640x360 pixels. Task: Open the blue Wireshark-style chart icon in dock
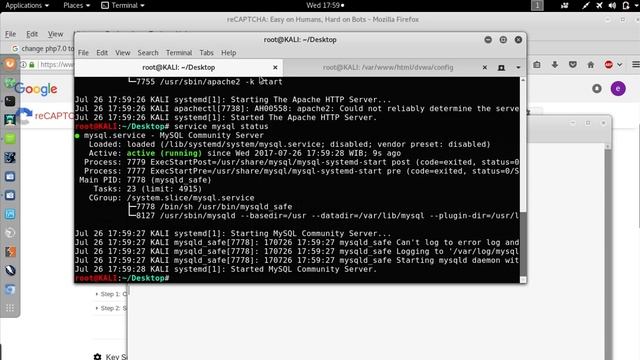point(10,214)
